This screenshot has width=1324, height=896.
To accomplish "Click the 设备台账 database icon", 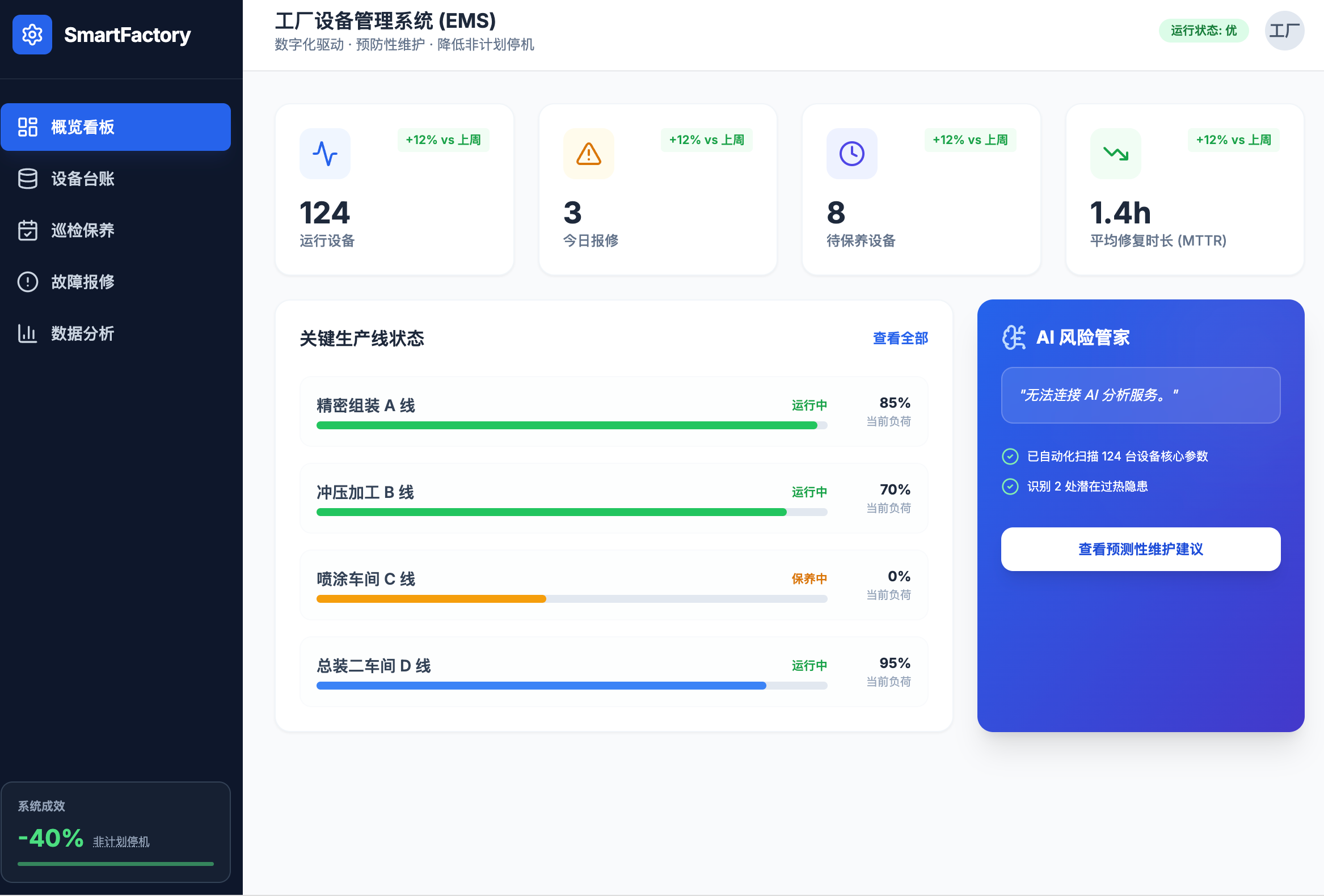I will click(27, 179).
